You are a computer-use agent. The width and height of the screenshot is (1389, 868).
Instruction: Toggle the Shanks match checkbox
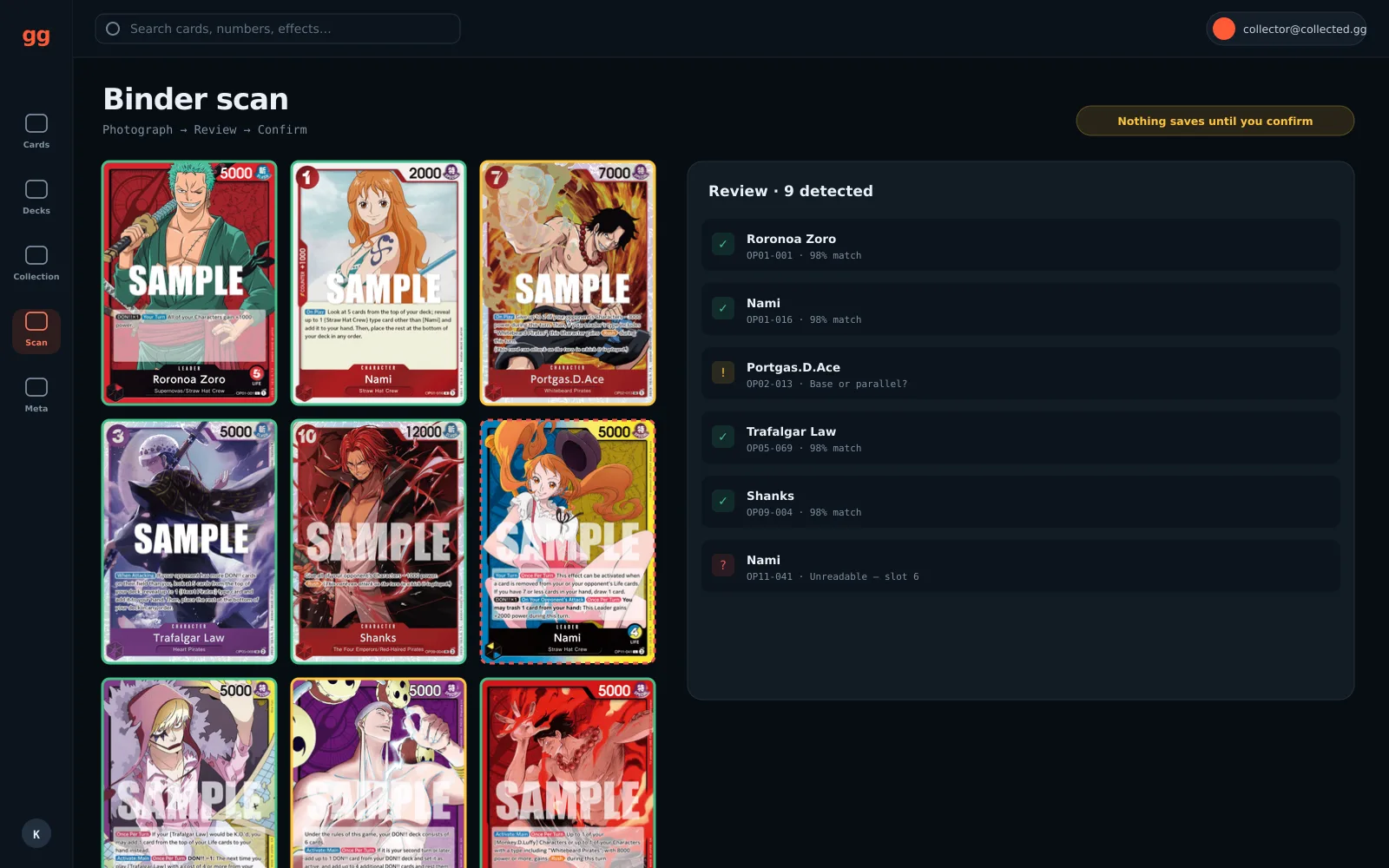point(723,501)
